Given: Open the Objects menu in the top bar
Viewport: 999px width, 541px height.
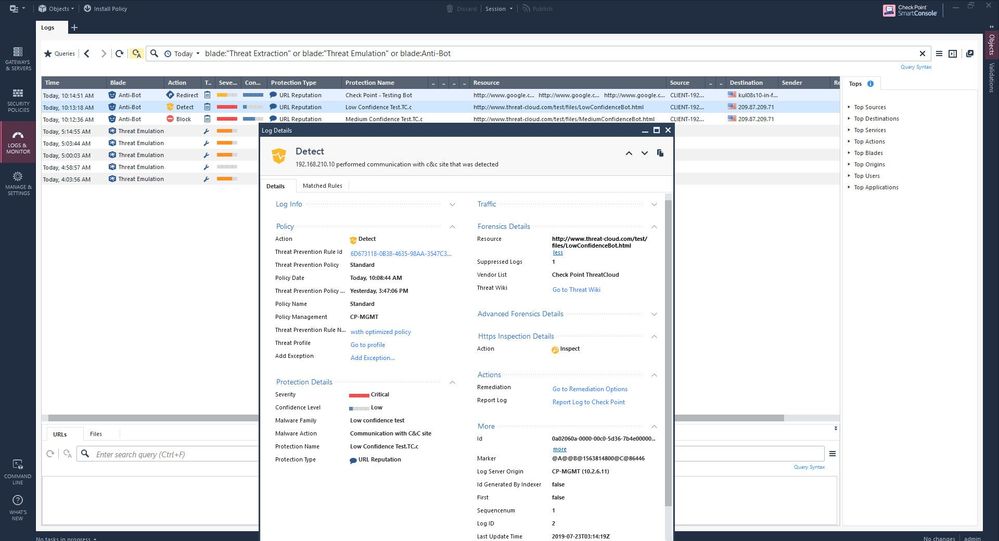Looking at the screenshot, I should tap(56, 9).
